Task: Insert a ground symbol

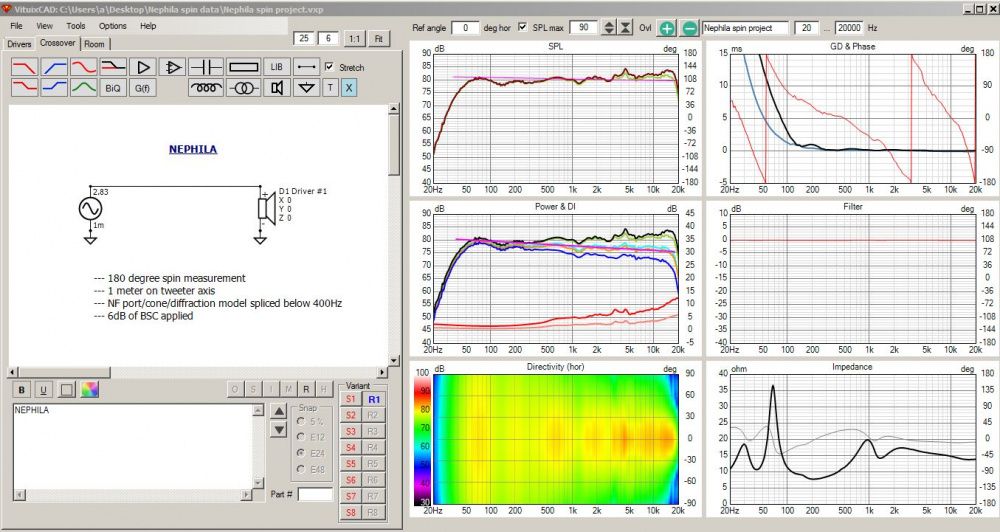Action: 307,88
